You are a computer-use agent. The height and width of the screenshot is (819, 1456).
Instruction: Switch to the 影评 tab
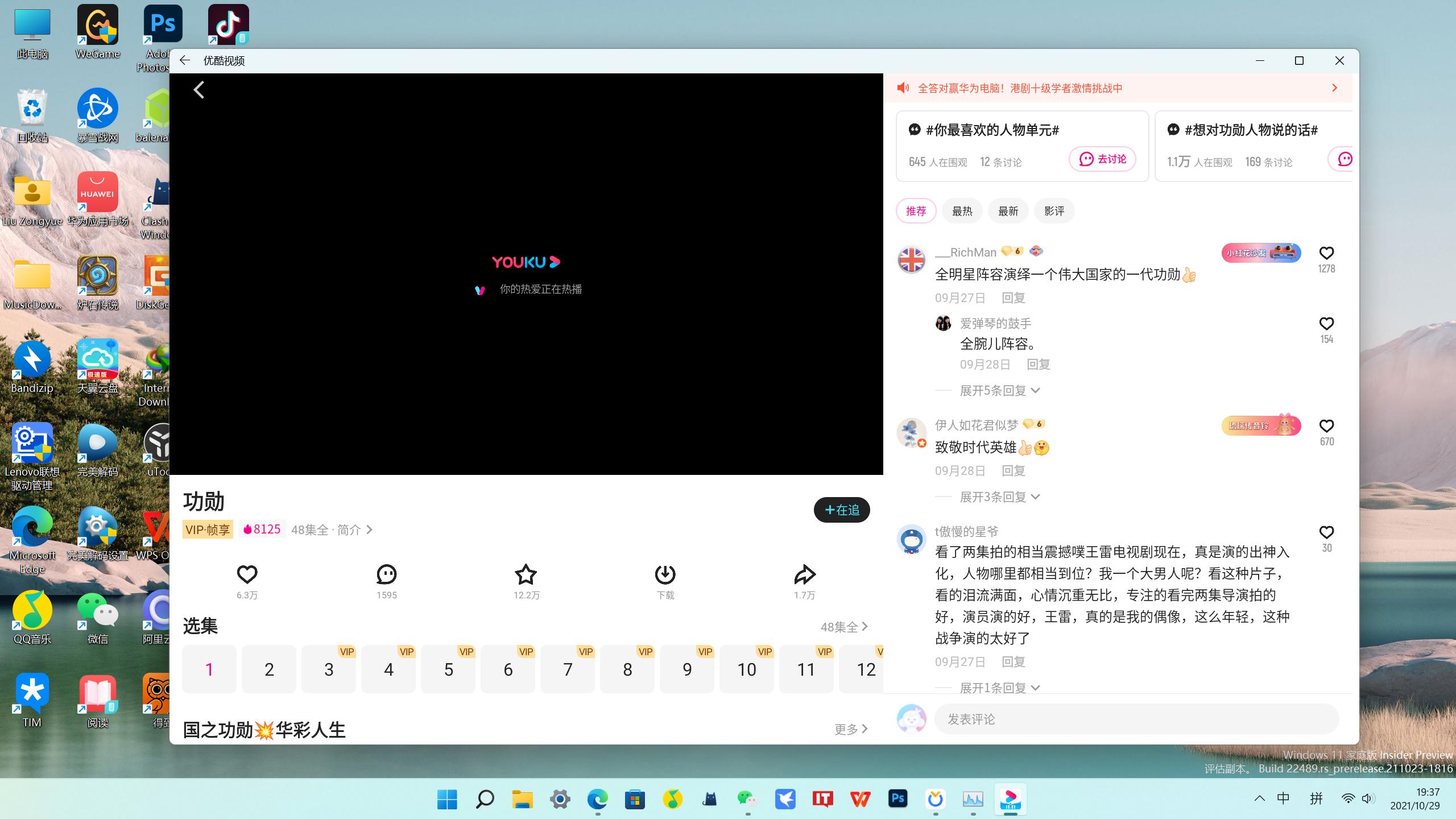coord(1054,210)
